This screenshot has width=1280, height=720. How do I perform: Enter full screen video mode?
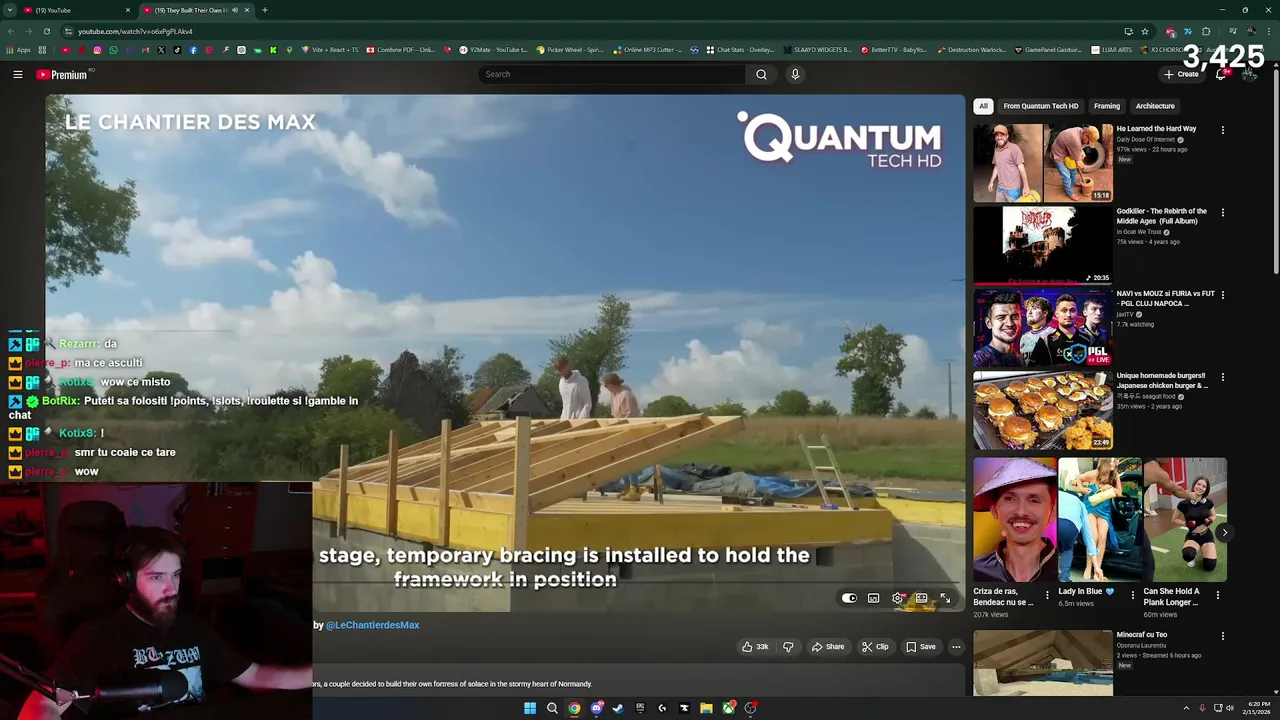(x=945, y=598)
